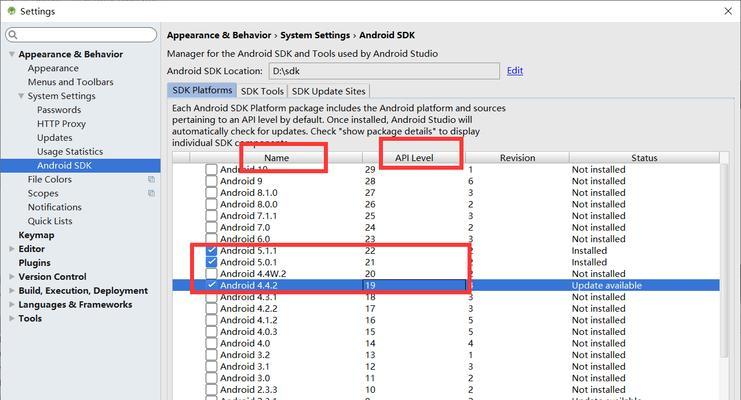Open File Colors settings
The image size is (741, 400).
tap(50, 179)
